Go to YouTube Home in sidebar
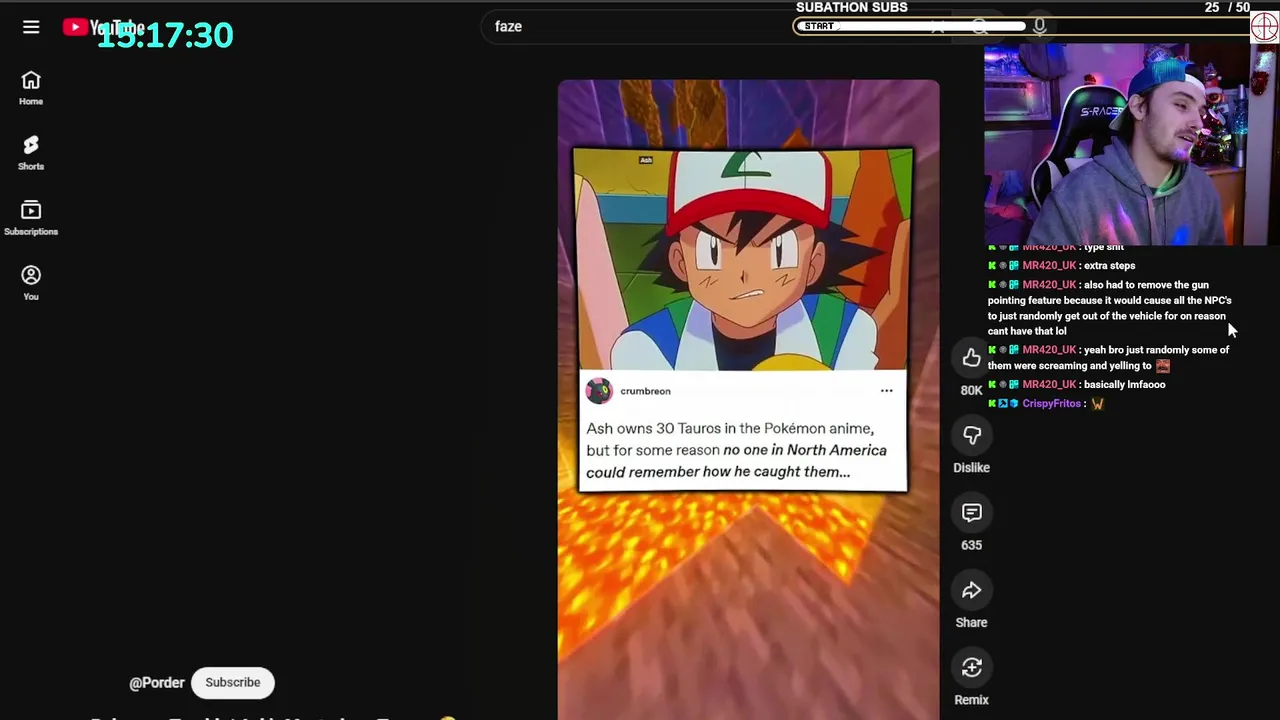This screenshot has height=720, width=1280. [x=31, y=88]
